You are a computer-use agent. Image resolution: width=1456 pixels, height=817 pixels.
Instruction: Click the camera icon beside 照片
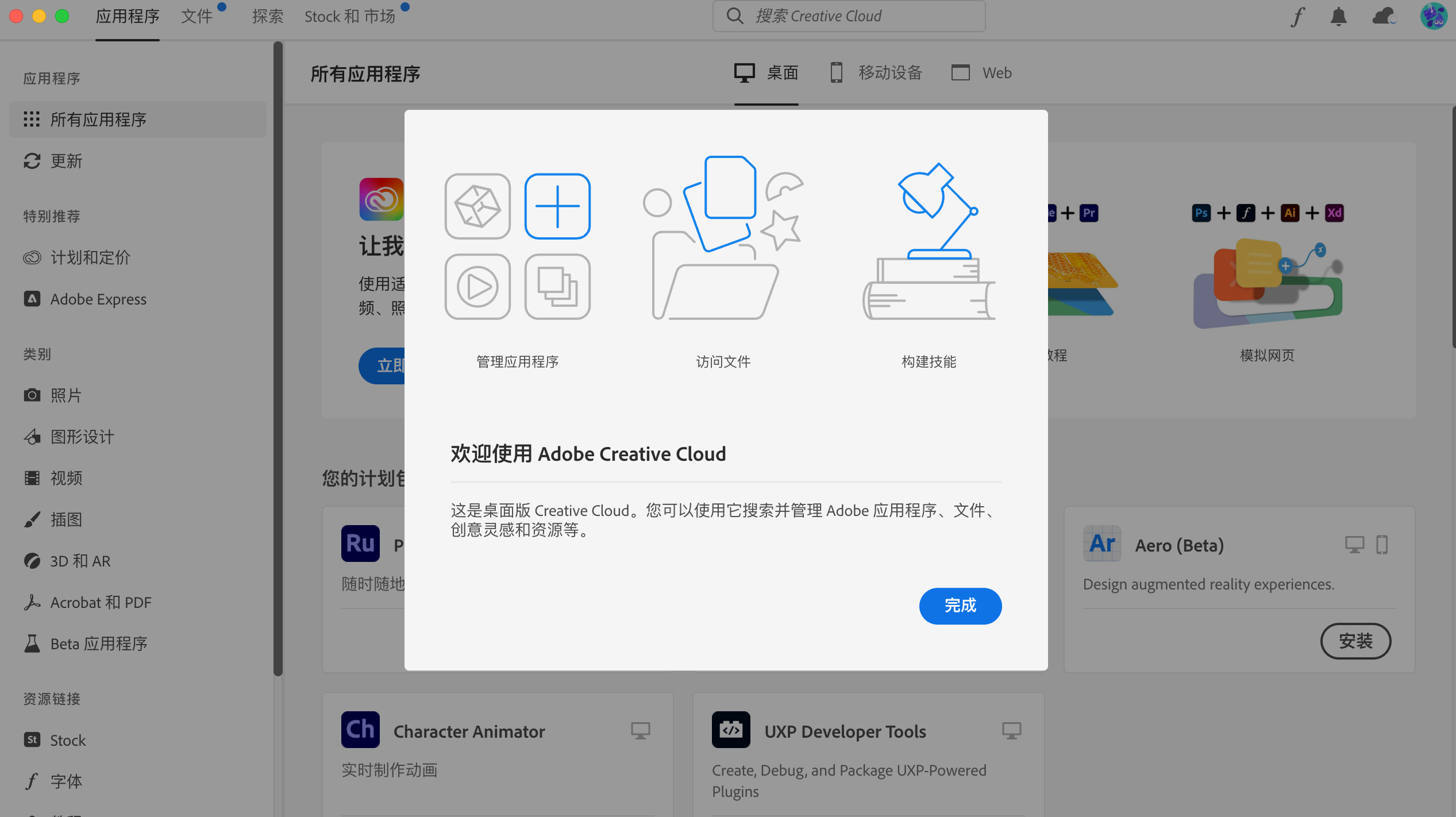pyautogui.click(x=32, y=395)
